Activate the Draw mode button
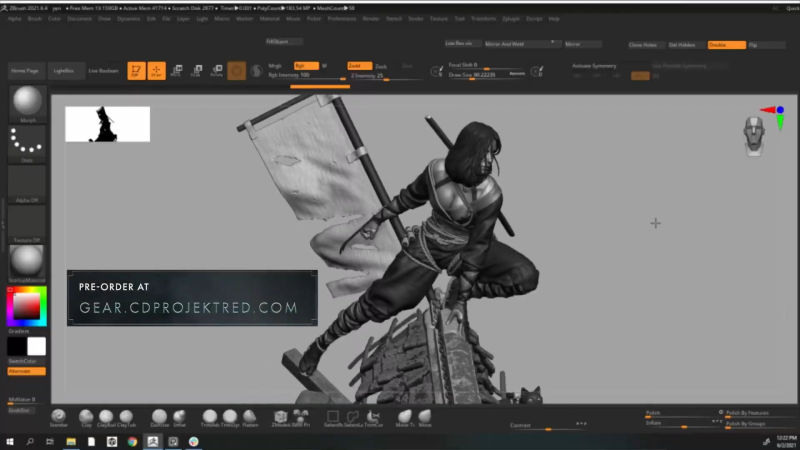 [x=157, y=70]
